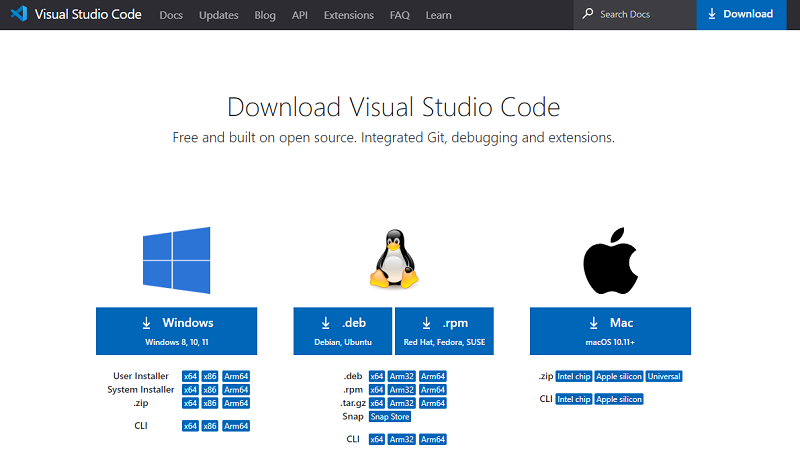Screen dimensions: 800x451
Task: Click the Linux Tux penguin icon
Action: click(394, 259)
